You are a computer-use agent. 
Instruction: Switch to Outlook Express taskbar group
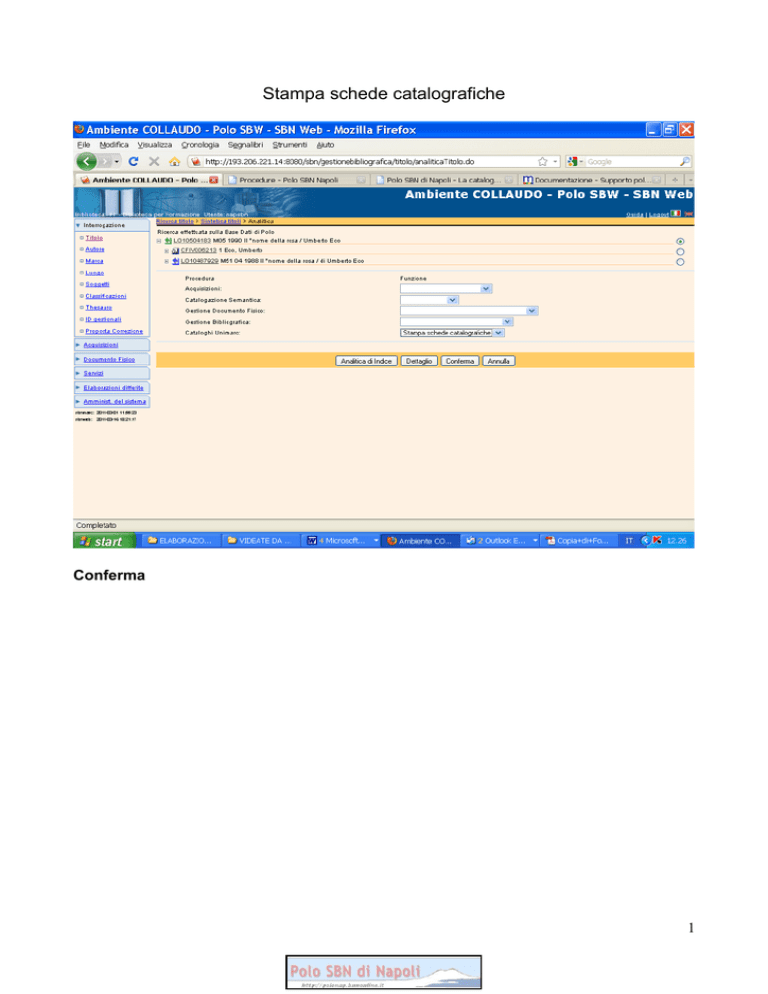(500, 541)
